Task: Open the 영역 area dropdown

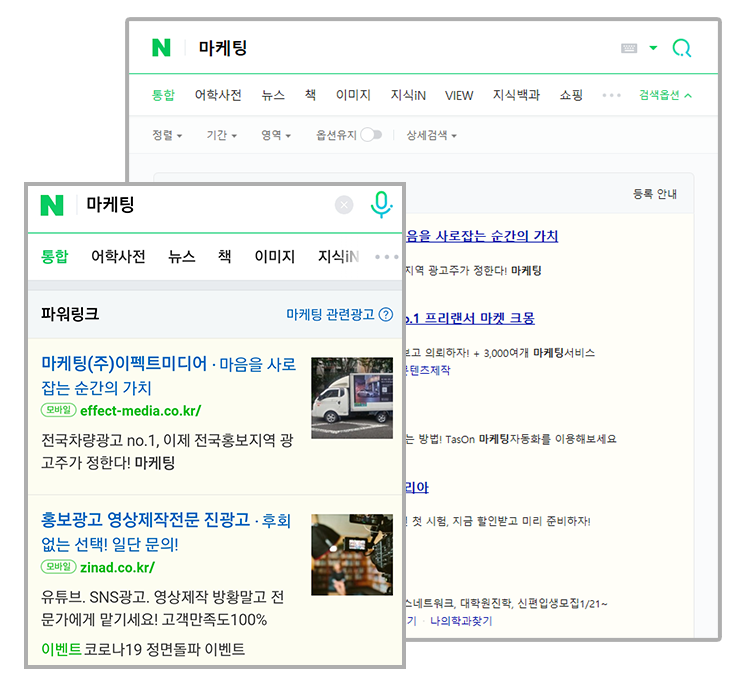Action: tap(276, 135)
